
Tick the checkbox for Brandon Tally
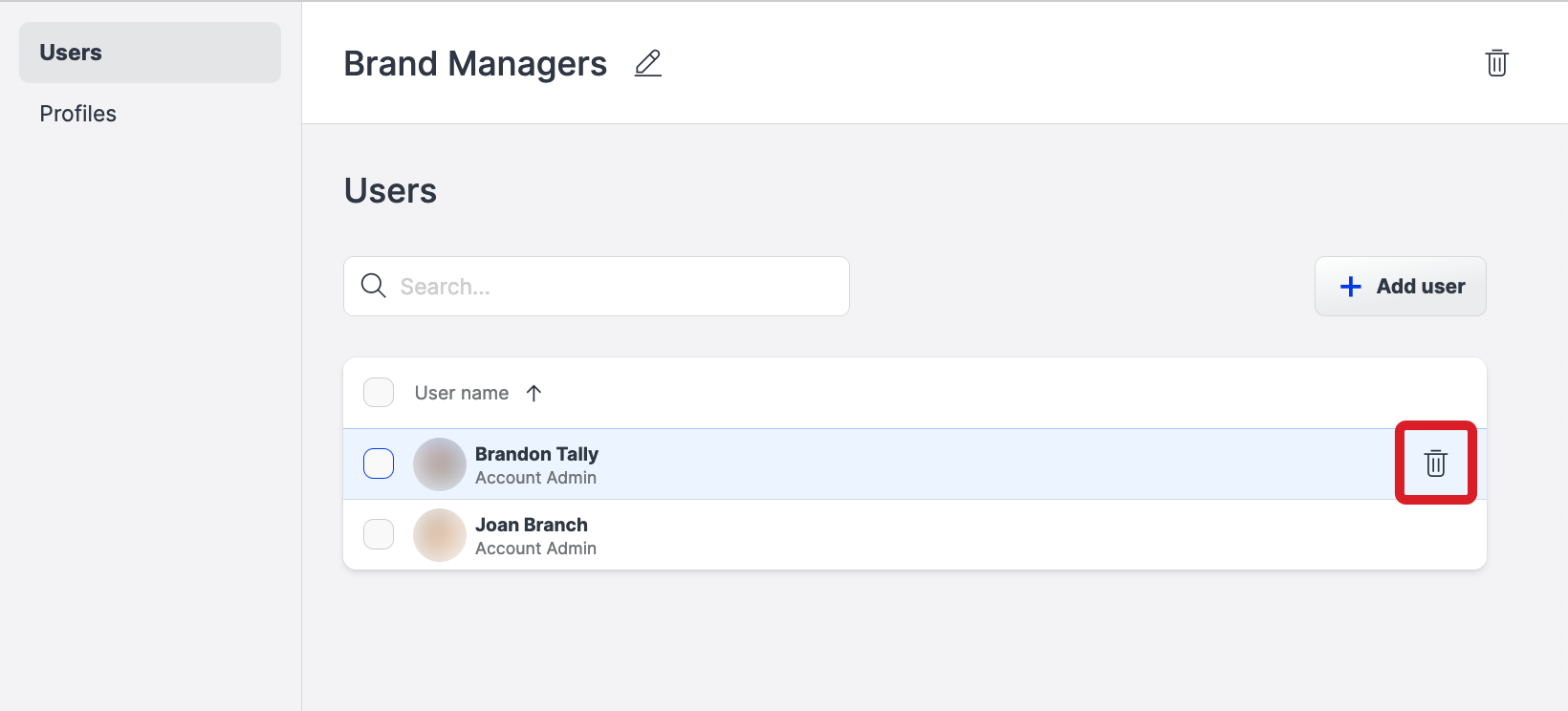click(x=379, y=463)
